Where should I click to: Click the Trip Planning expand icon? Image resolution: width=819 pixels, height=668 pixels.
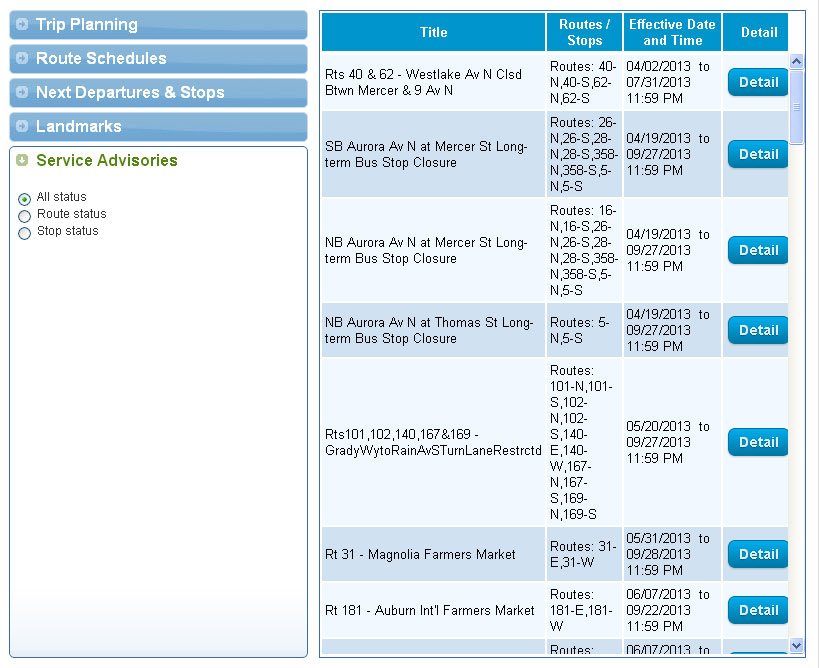point(22,24)
